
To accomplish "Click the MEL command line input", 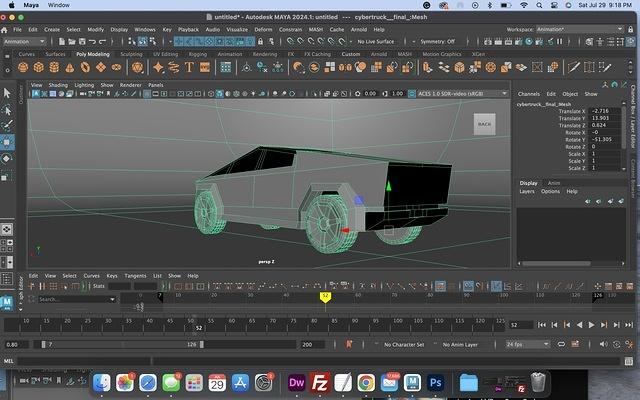I will pos(318,361).
